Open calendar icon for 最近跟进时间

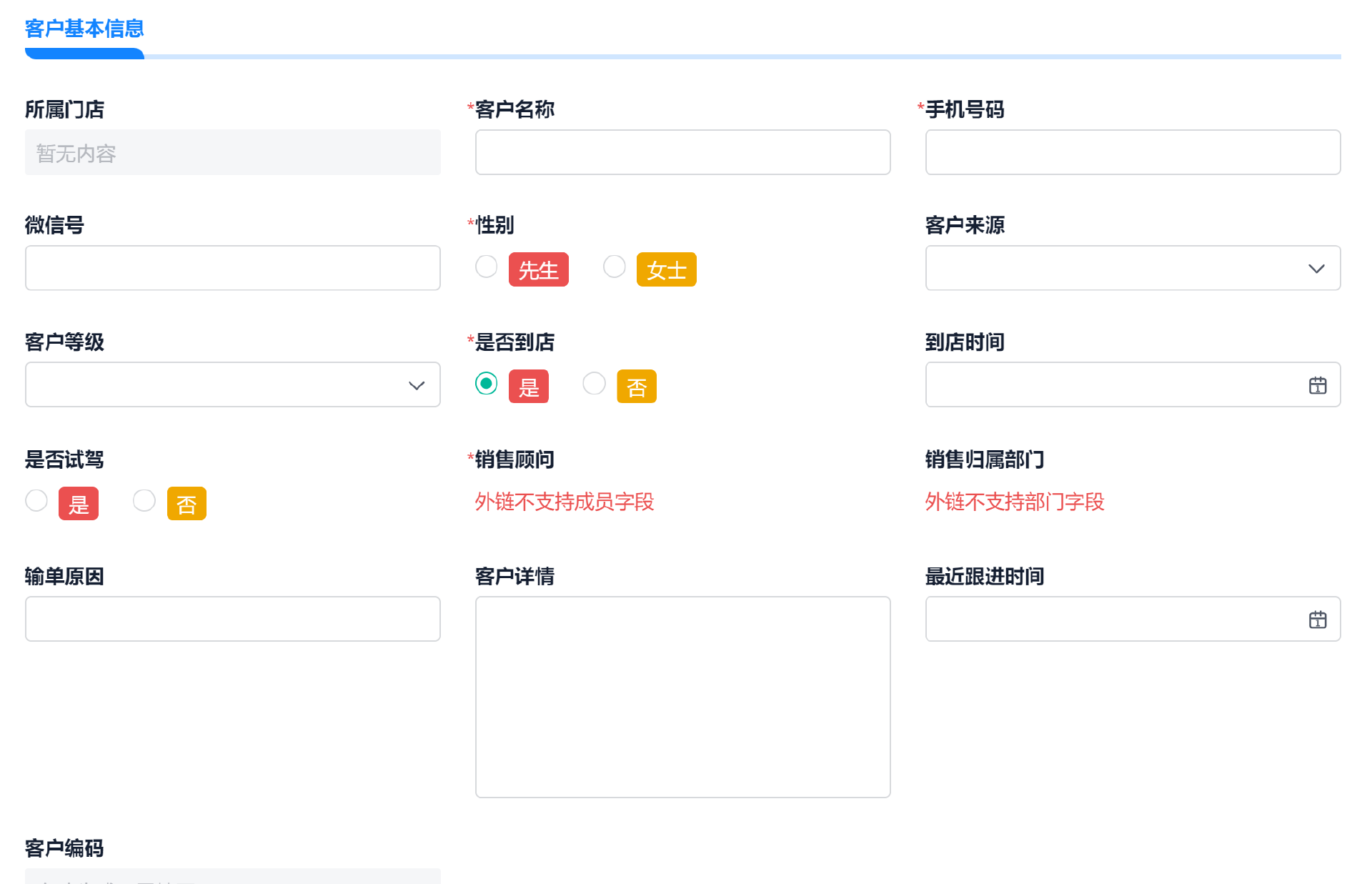[1317, 620]
